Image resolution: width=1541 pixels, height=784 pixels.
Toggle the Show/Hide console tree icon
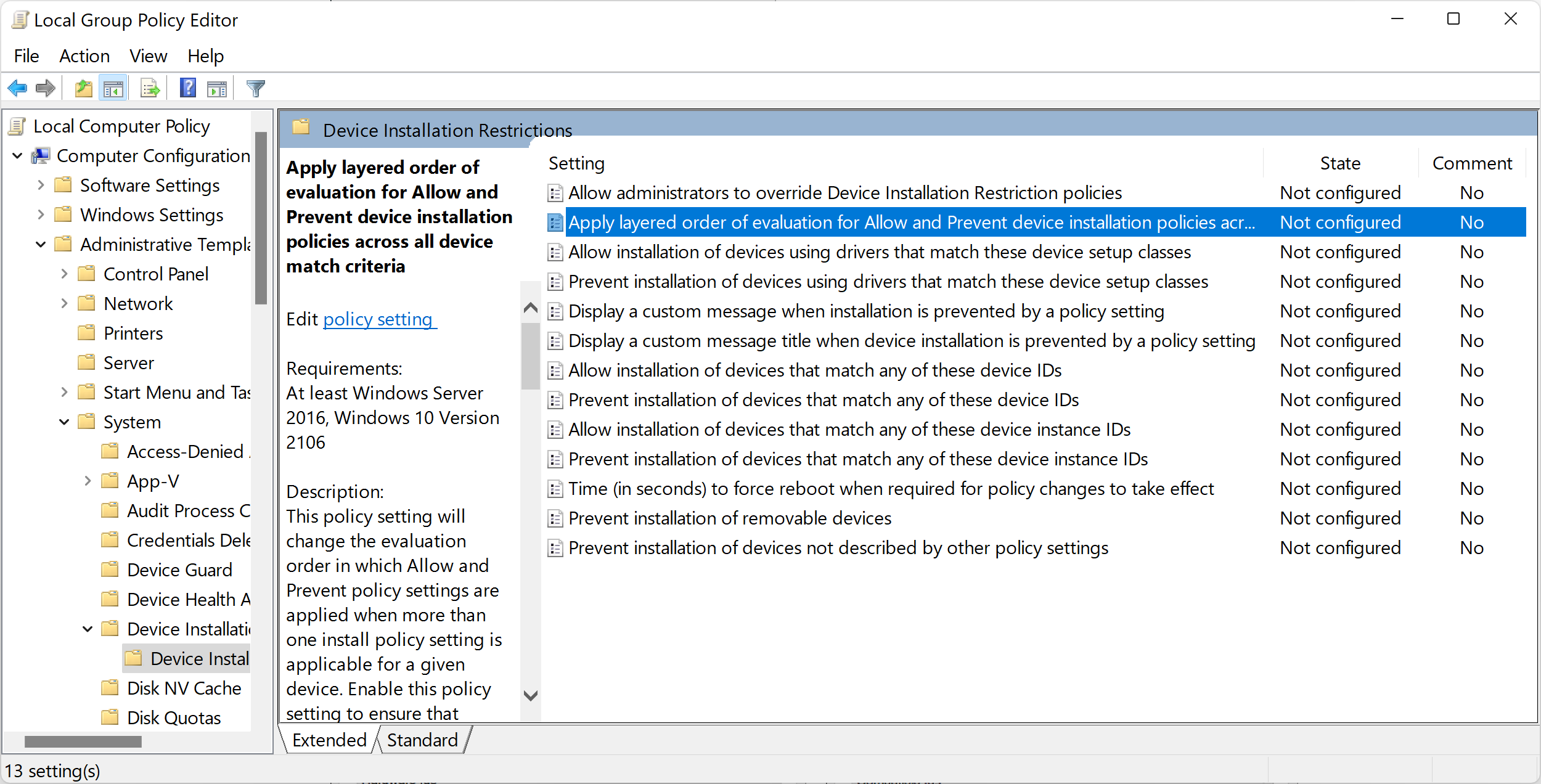coord(113,88)
